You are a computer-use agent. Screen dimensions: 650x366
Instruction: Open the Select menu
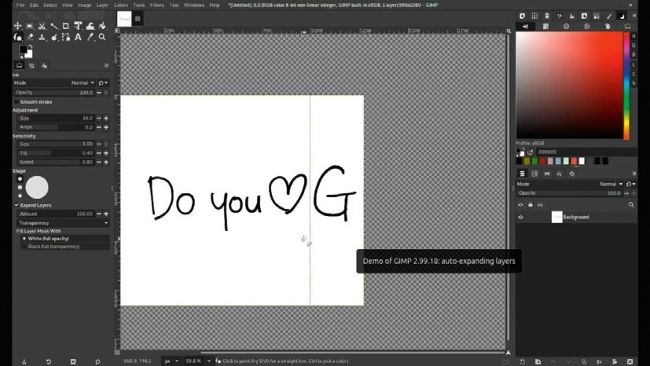coord(50,5)
